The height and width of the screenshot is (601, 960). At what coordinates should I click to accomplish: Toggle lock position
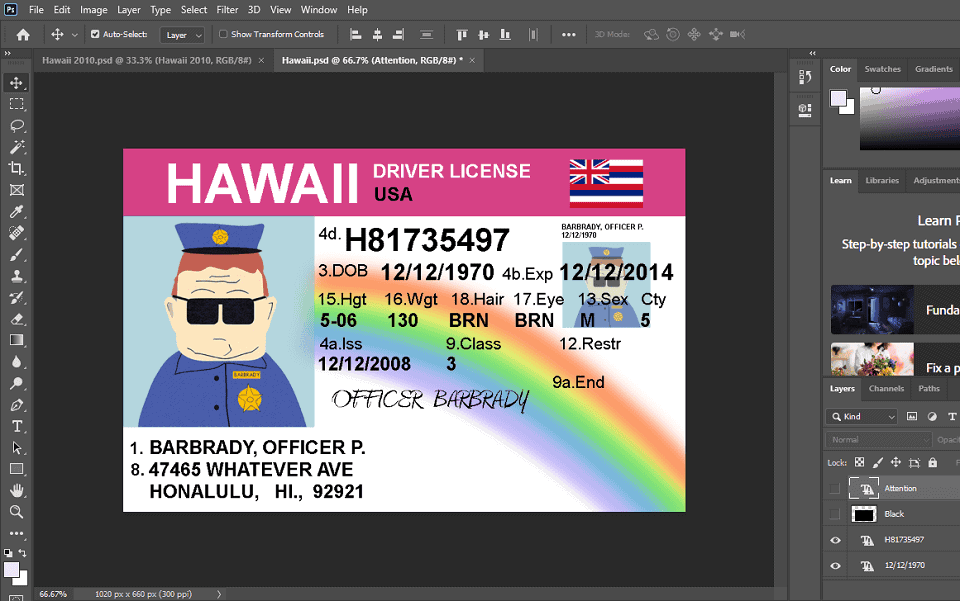(896, 463)
